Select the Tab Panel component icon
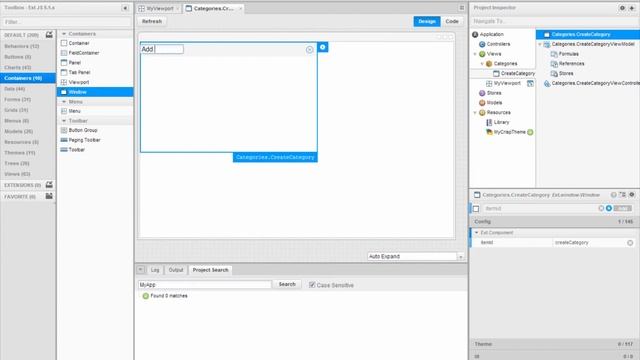Screen dimensions: 640x360 (64, 72)
